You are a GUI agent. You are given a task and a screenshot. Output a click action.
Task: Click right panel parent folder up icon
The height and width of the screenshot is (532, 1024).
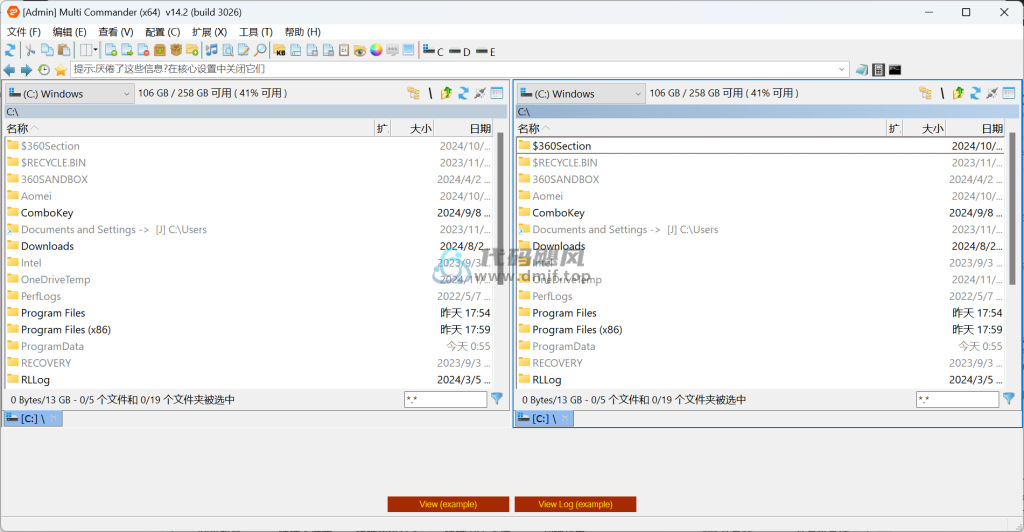[959, 93]
